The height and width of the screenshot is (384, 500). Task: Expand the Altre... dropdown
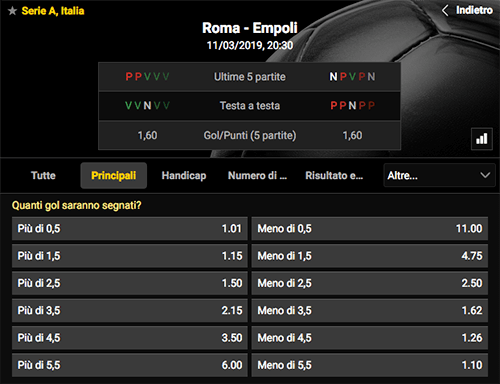click(x=439, y=175)
